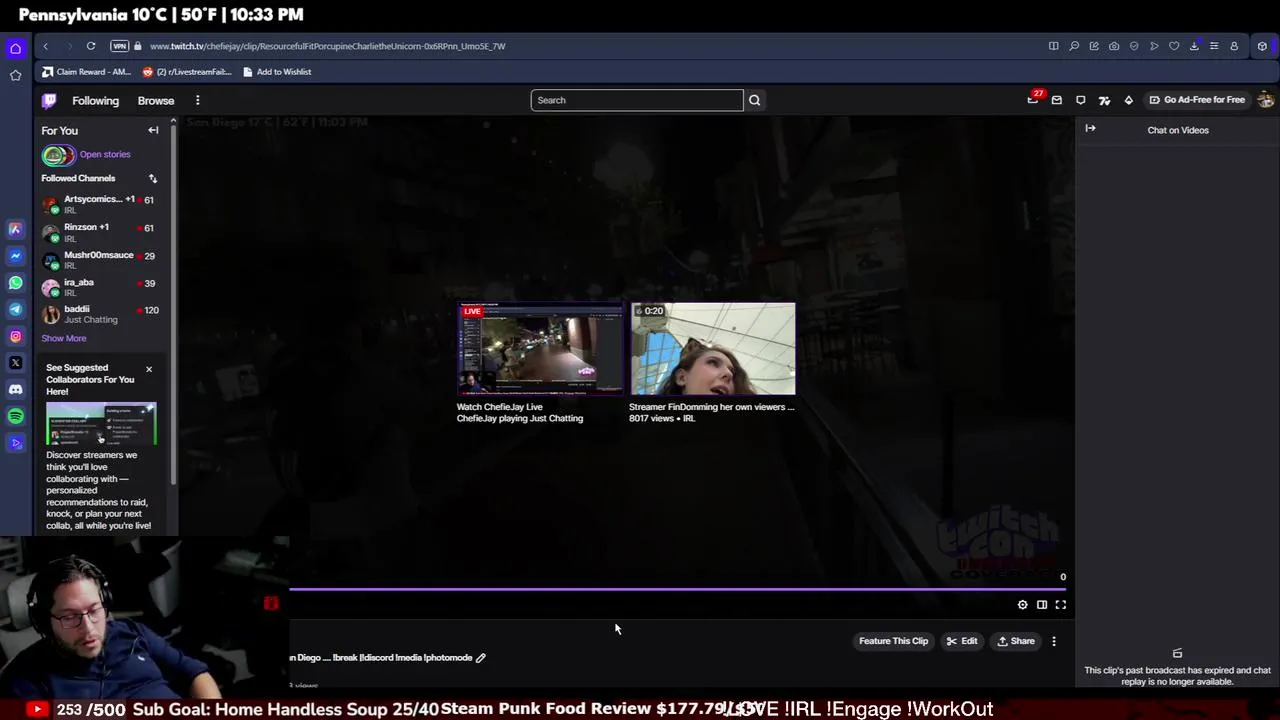The image size is (1280, 720).
Task: Toggle the VPN badge in the address bar
Action: 120,46
